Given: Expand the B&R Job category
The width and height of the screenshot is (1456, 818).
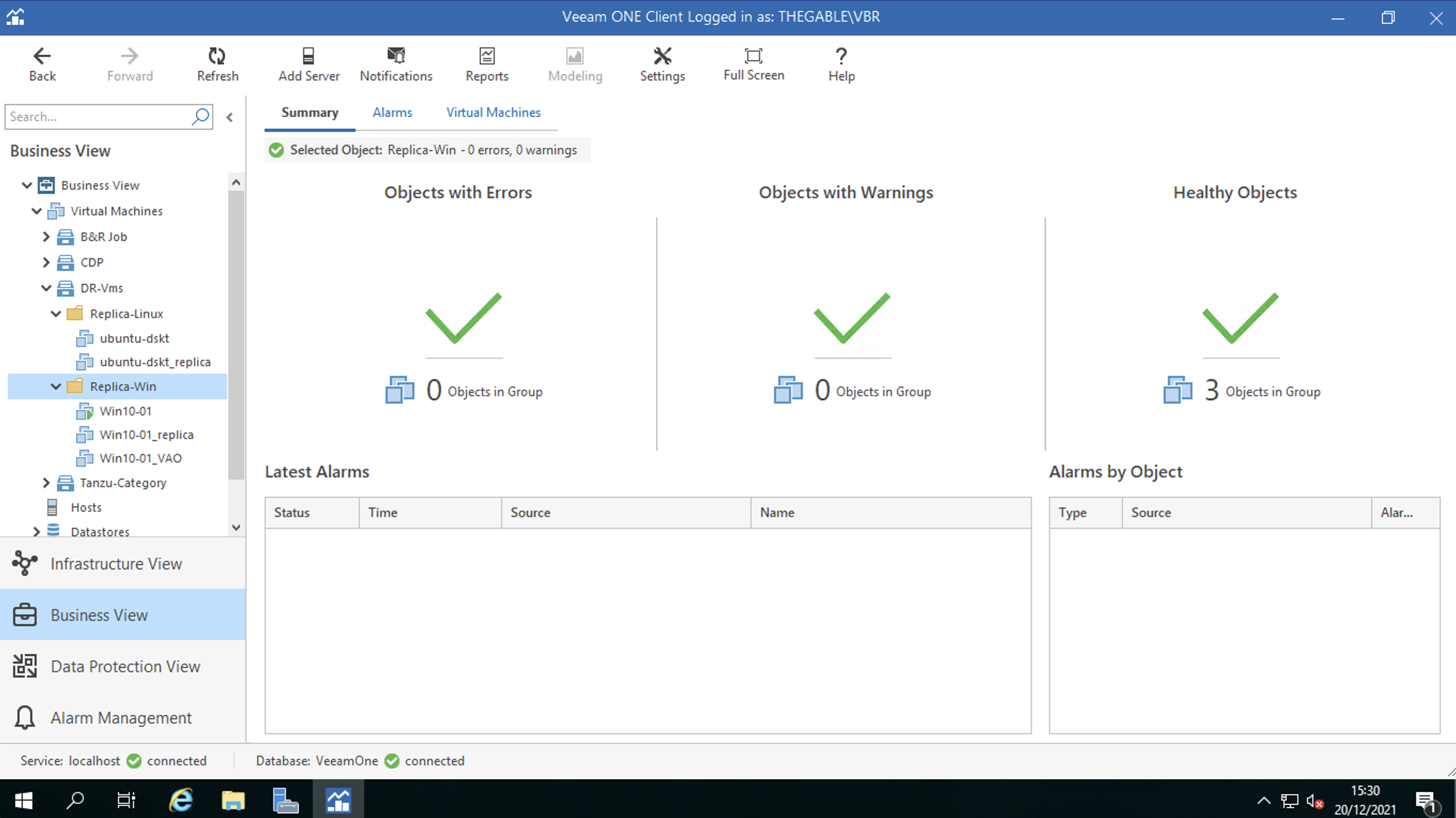Looking at the screenshot, I should click(47, 237).
